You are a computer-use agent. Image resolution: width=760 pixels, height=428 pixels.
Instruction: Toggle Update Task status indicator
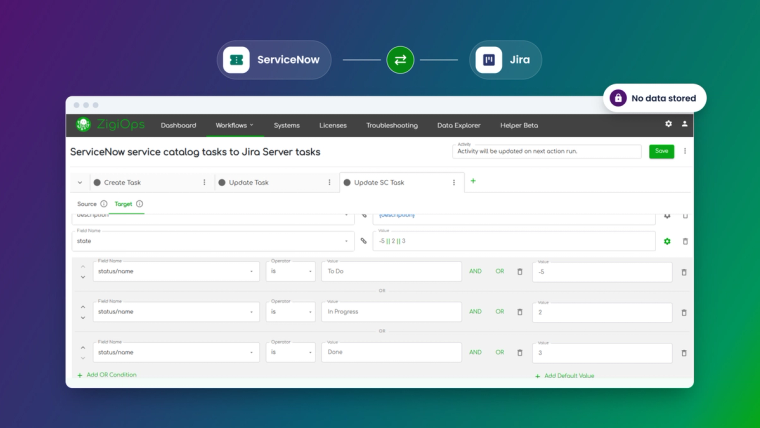tap(222, 182)
